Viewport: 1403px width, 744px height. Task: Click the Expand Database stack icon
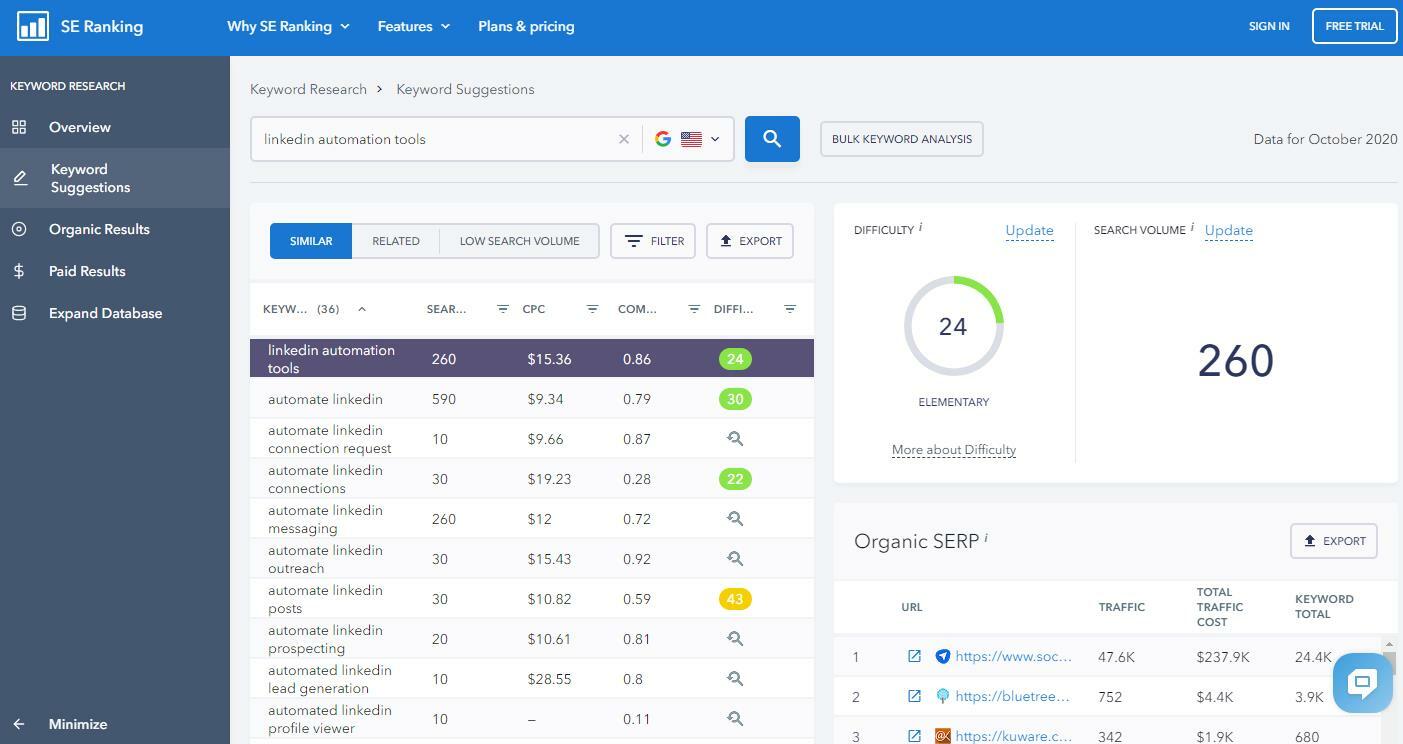(19, 313)
